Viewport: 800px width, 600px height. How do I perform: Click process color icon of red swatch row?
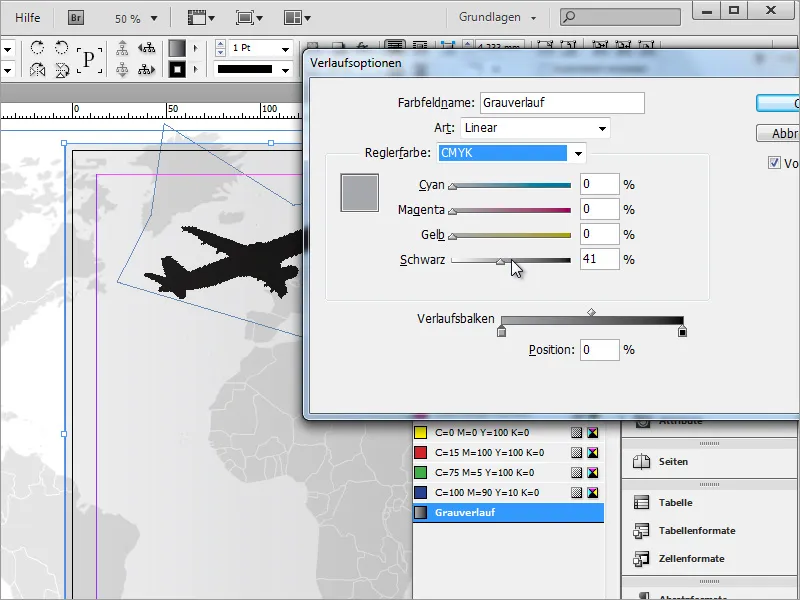pos(577,453)
